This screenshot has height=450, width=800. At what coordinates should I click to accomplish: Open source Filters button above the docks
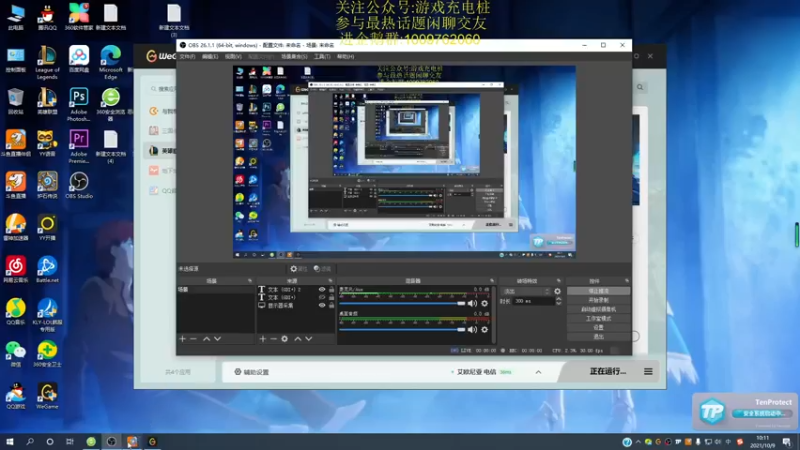322,269
